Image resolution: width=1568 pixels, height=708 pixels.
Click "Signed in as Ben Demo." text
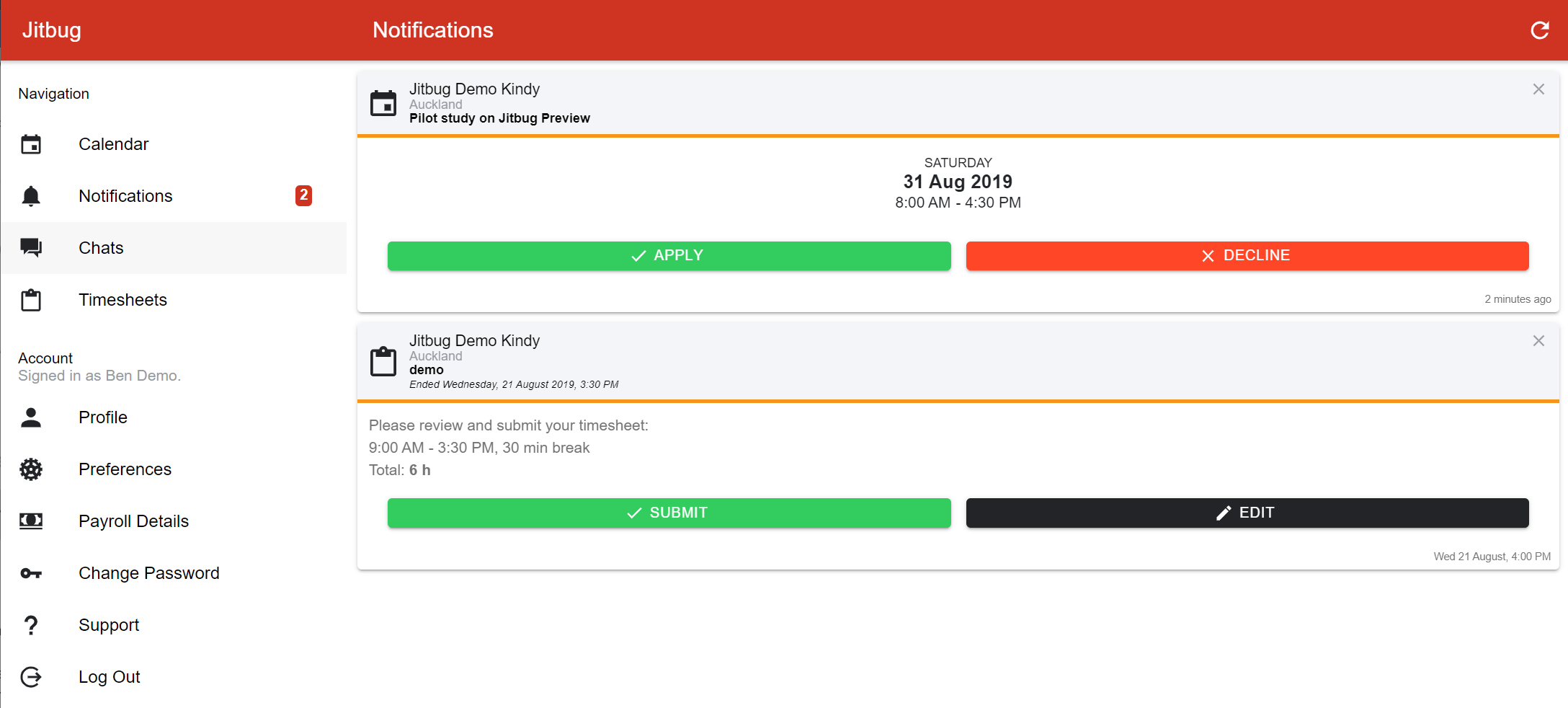click(x=99, y=376)
